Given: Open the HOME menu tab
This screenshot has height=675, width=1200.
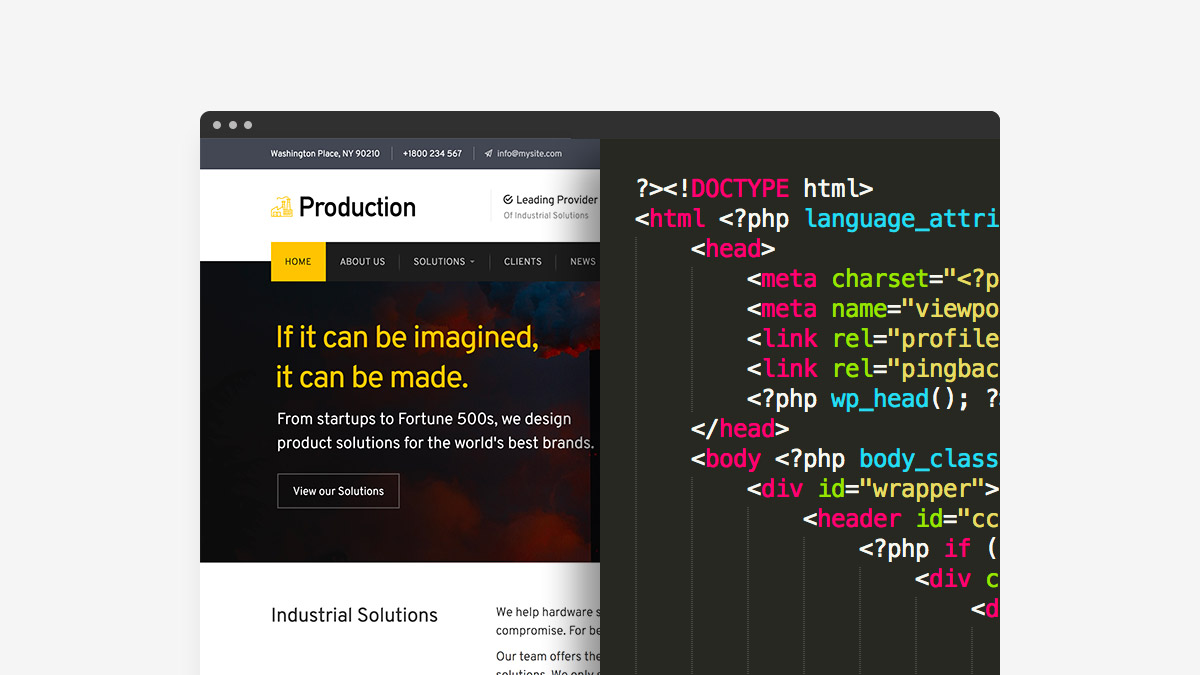Looking at the screenshot, I should coord(298,262).
